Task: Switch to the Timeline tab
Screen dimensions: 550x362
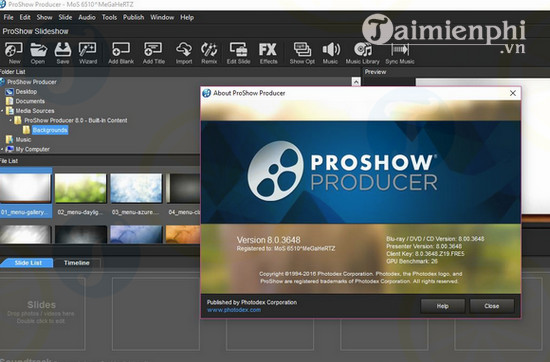Action: [77, 263]
